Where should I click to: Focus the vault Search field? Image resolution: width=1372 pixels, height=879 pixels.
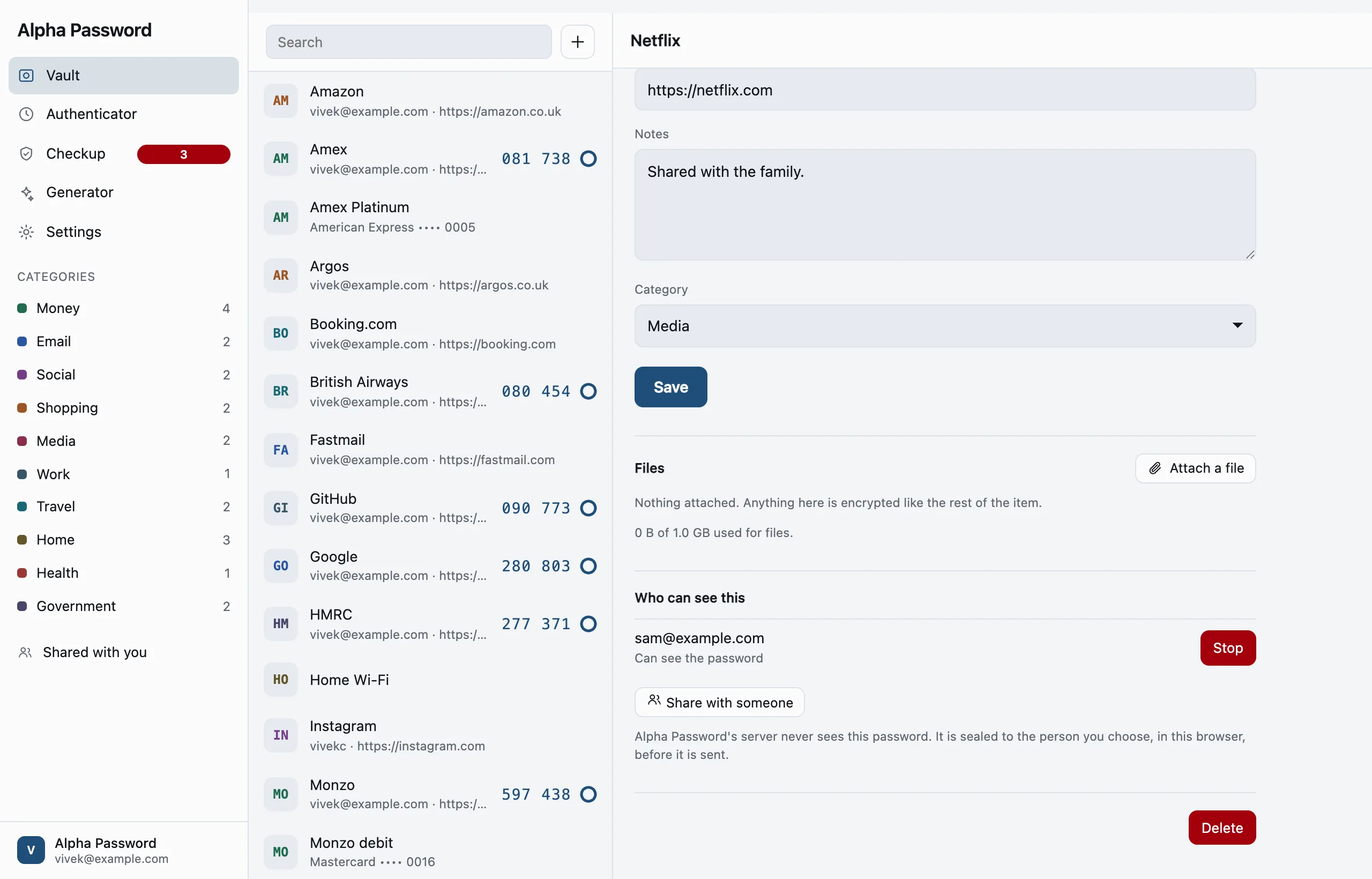408,42
